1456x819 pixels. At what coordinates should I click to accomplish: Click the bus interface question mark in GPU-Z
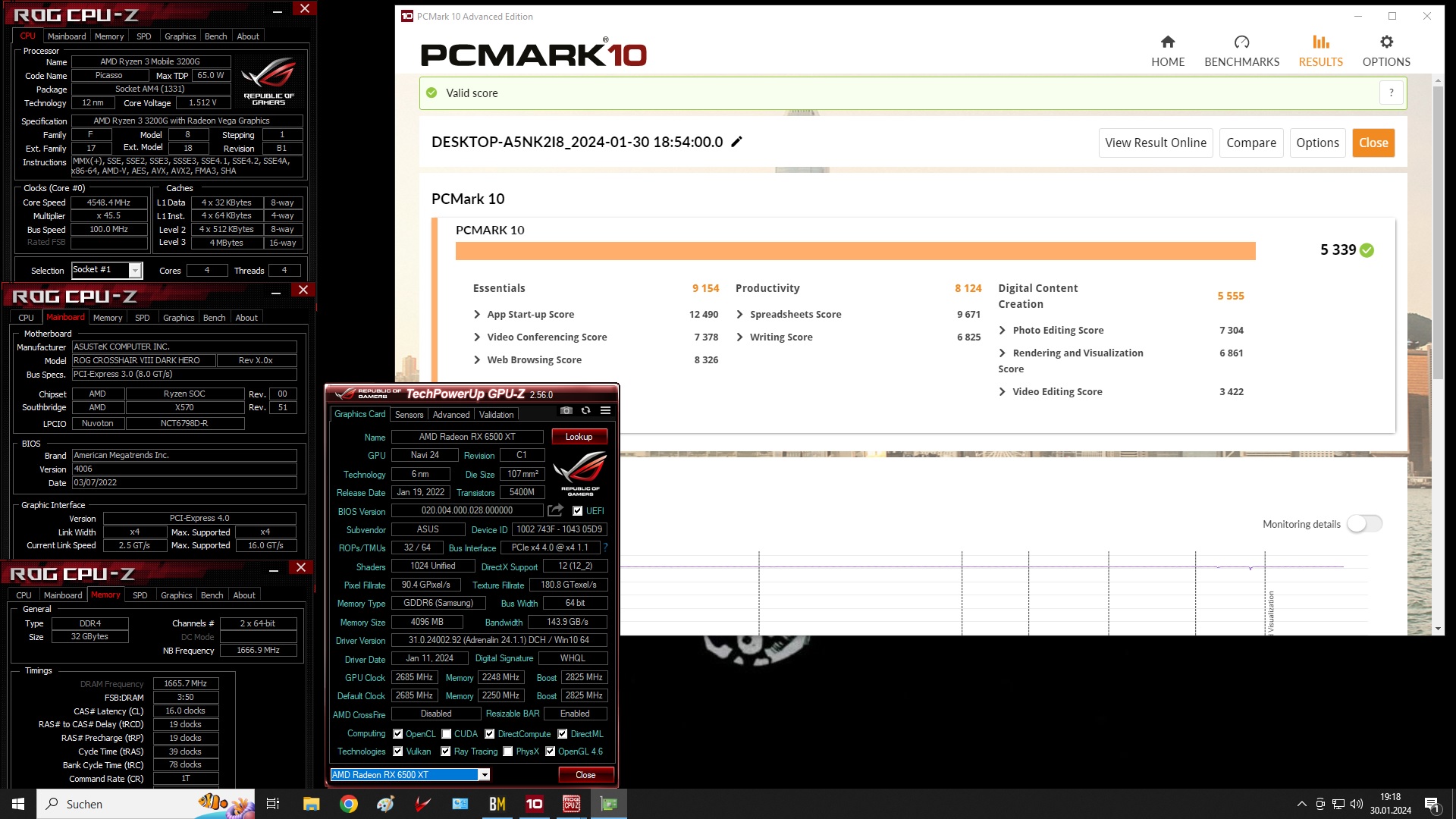click(x=605, y=548)
